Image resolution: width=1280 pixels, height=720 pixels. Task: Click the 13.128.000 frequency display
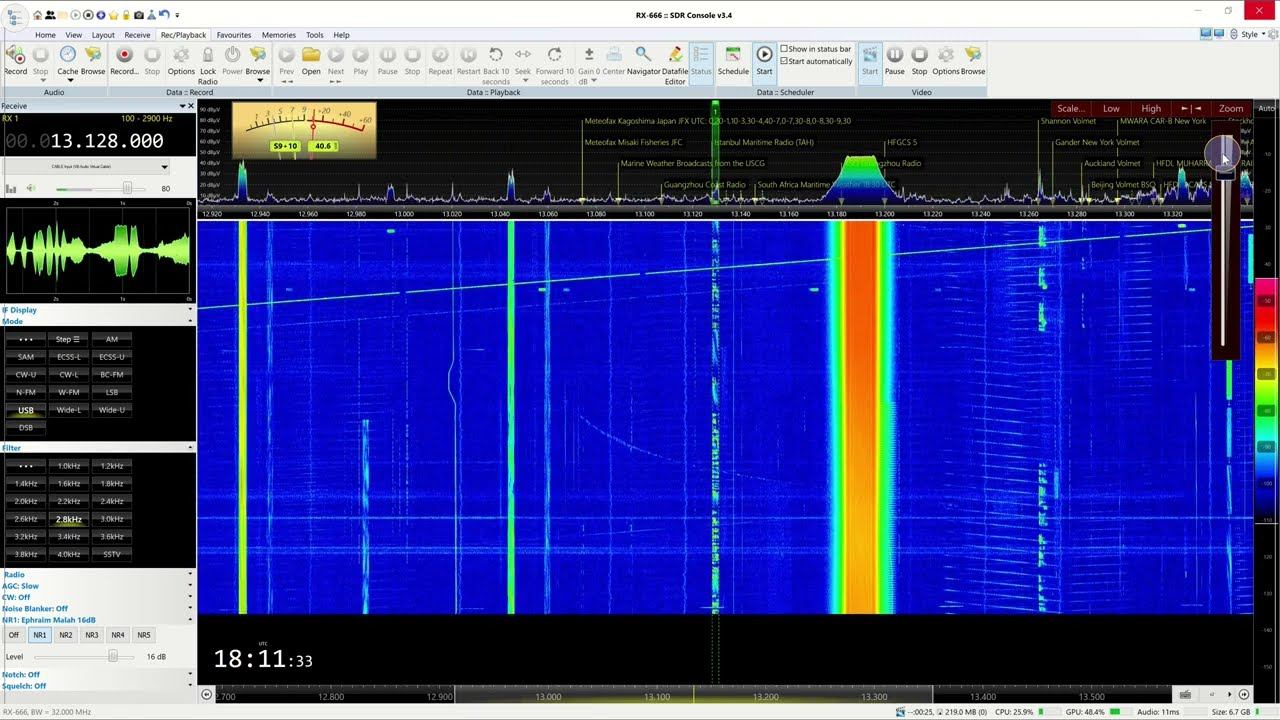(x=107, y=142)
